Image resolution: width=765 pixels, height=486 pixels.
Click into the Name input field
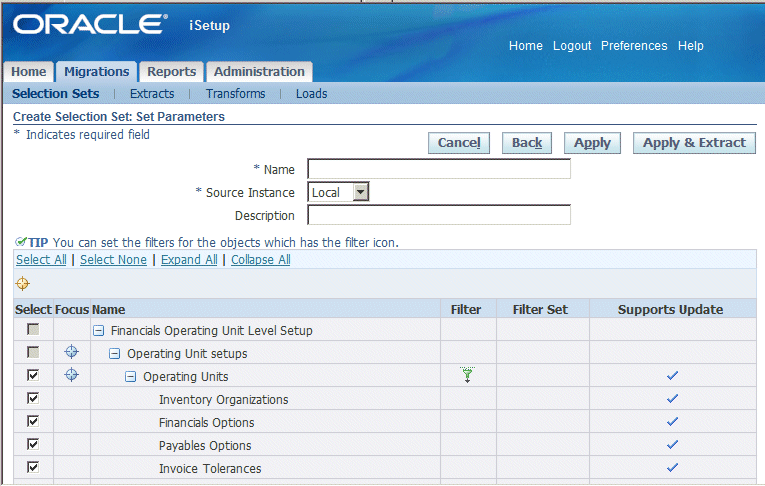pos(439,169)
